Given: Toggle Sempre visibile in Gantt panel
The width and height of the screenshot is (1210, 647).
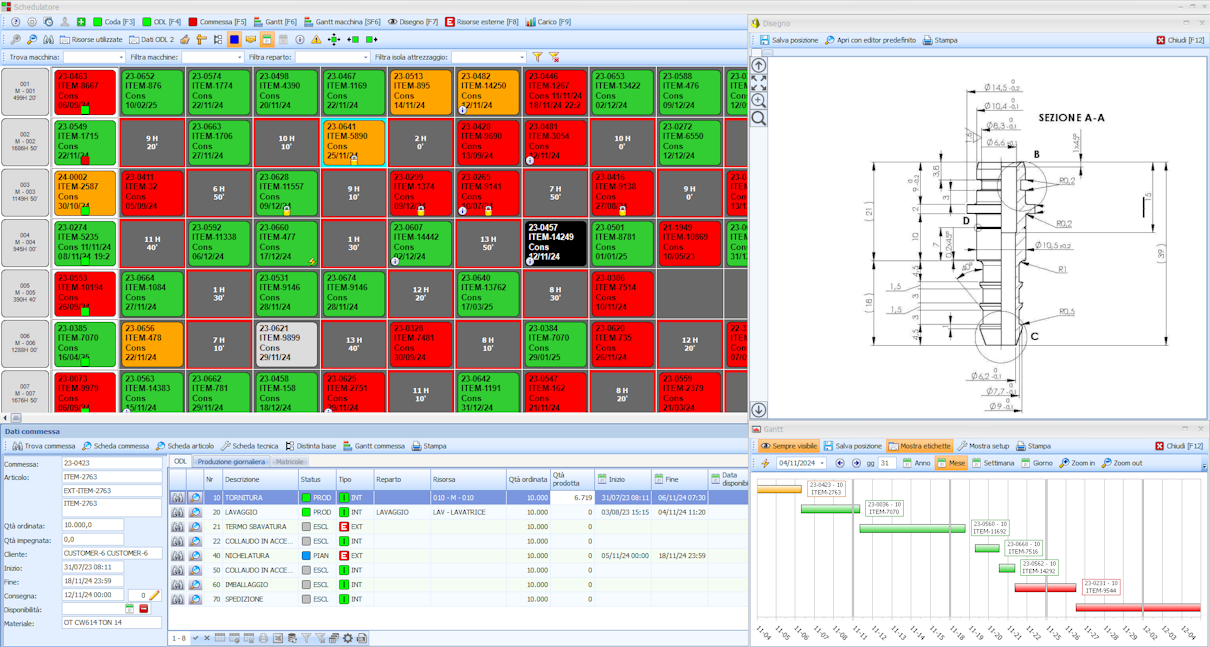Looking at the screenshot, I should tap(789, 446).
